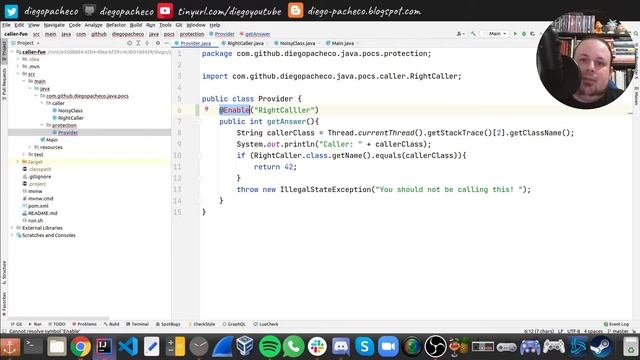Open the Problems tool window button

coord(84,324)
